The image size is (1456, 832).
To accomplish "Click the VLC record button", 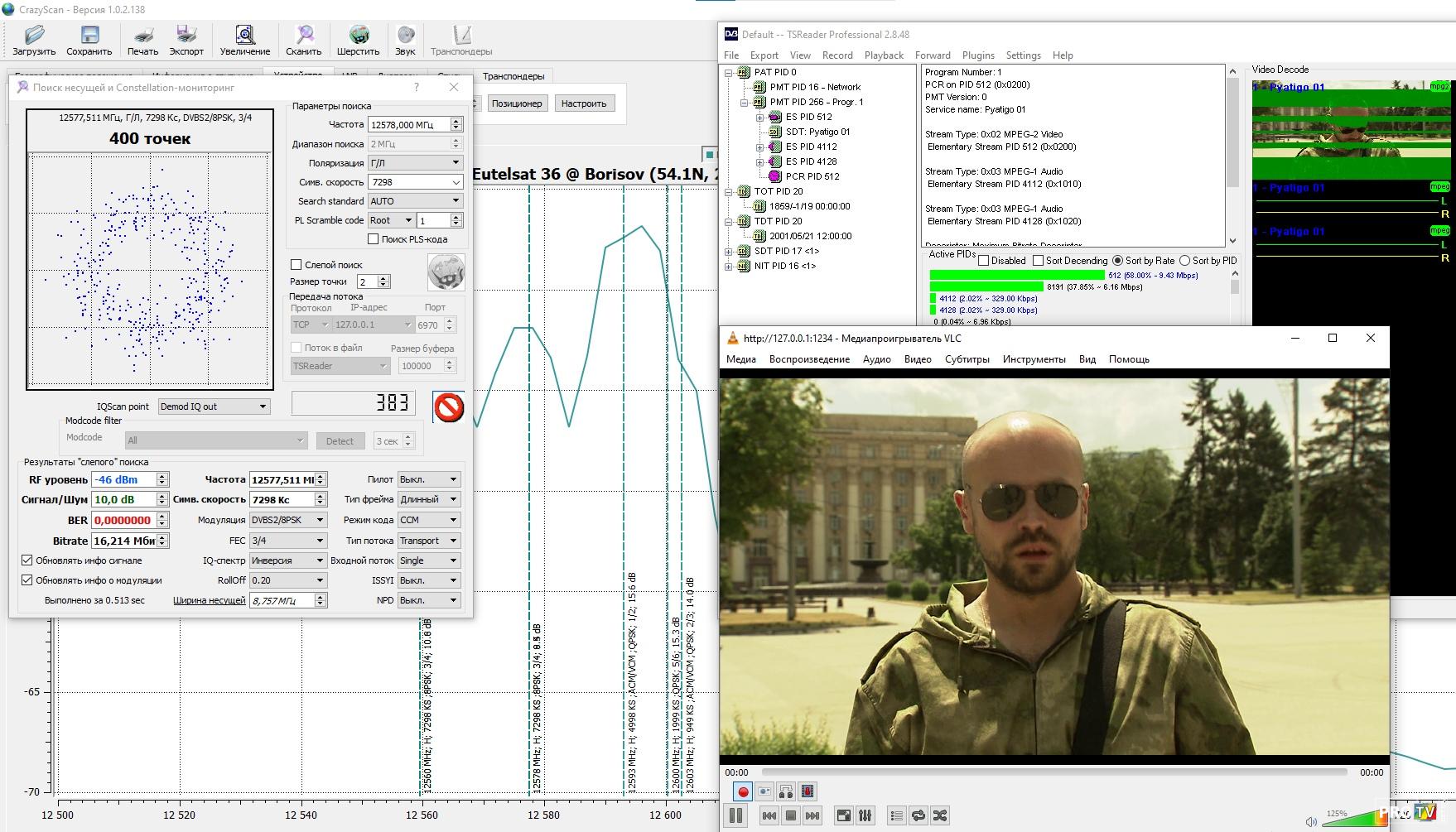I will pyautogui.click(x=743, y=792).
